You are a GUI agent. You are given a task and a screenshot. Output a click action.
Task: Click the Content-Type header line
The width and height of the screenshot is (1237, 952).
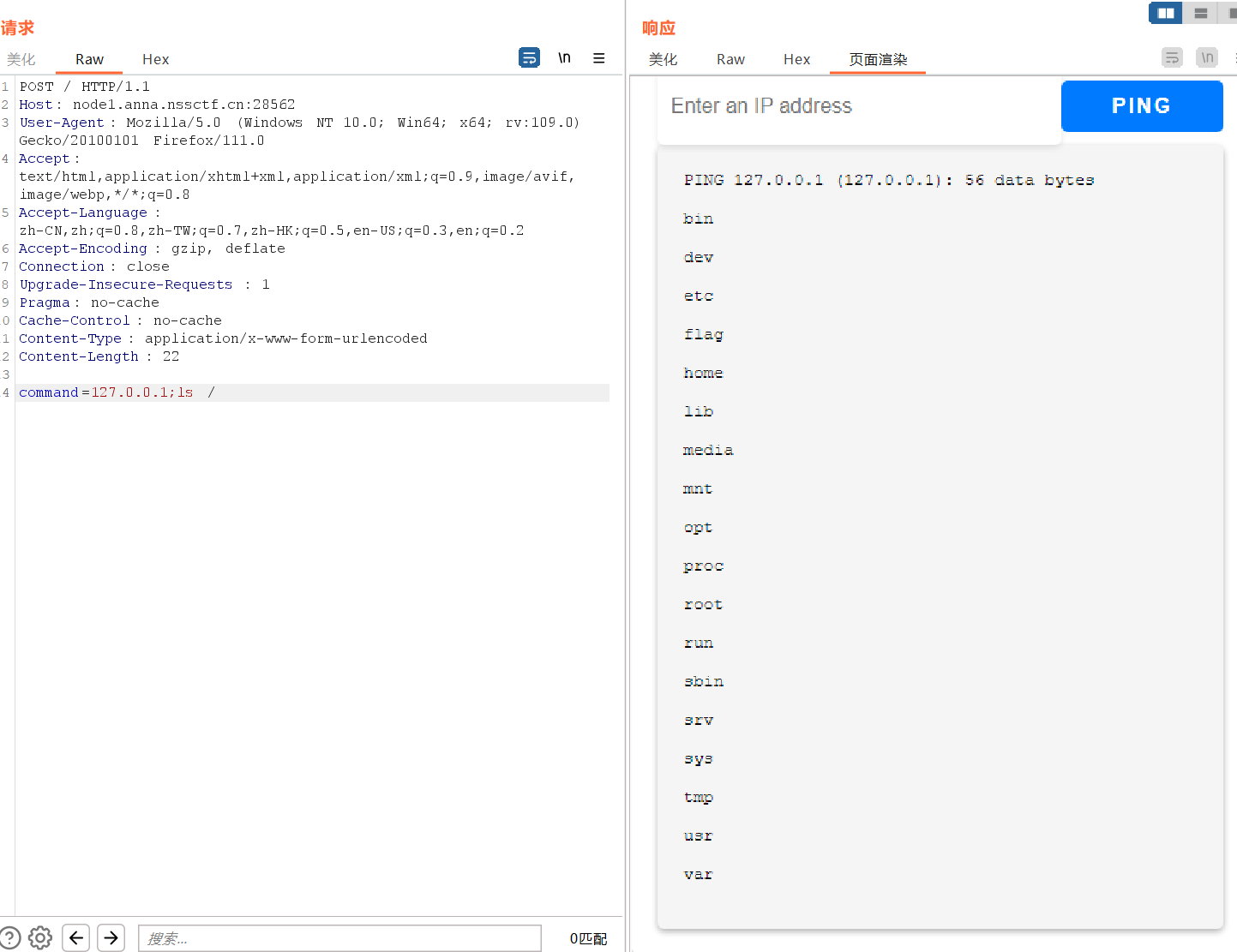pos(223,338)
